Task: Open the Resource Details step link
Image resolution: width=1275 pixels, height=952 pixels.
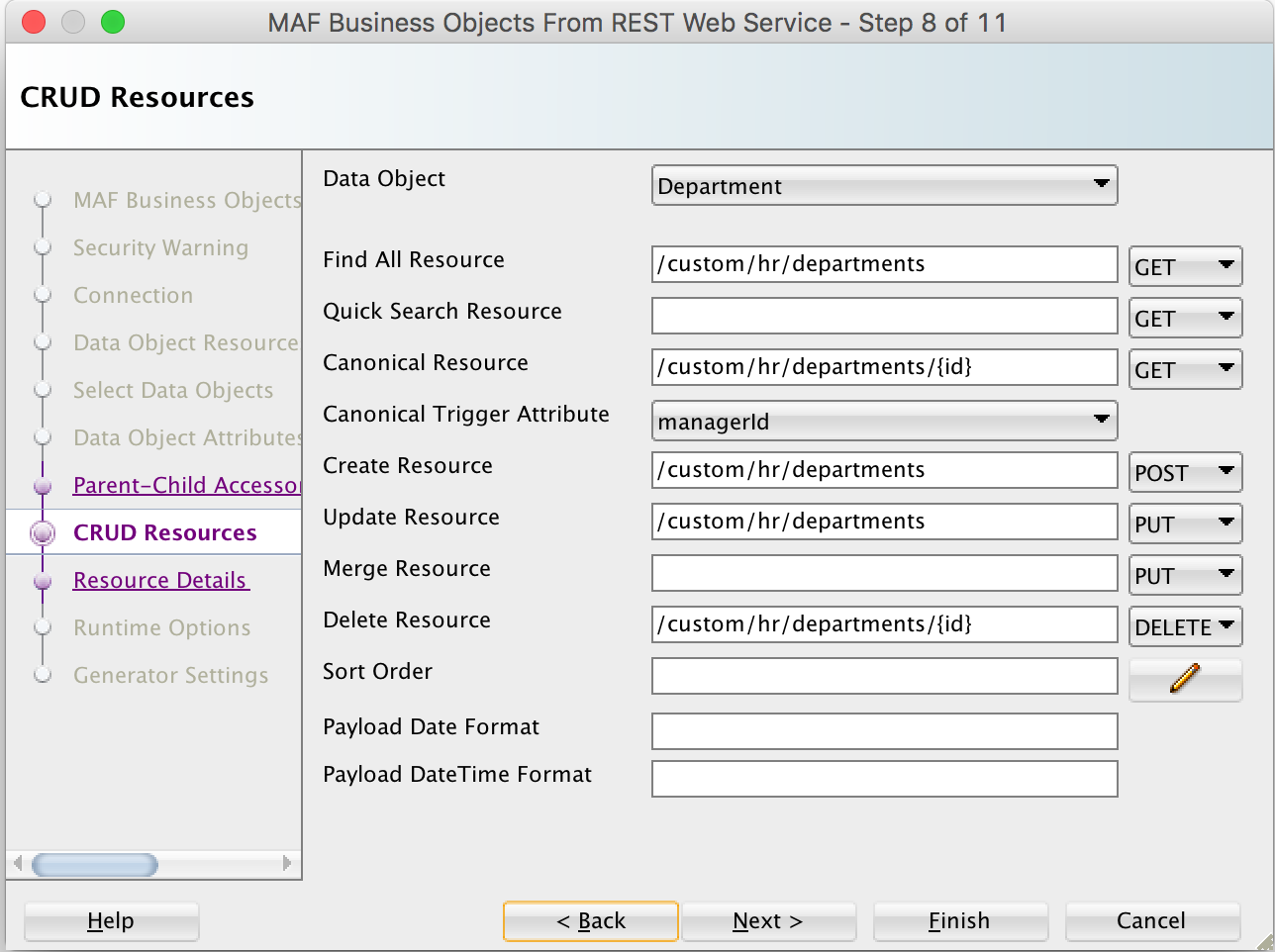Action: pos(161,580)
